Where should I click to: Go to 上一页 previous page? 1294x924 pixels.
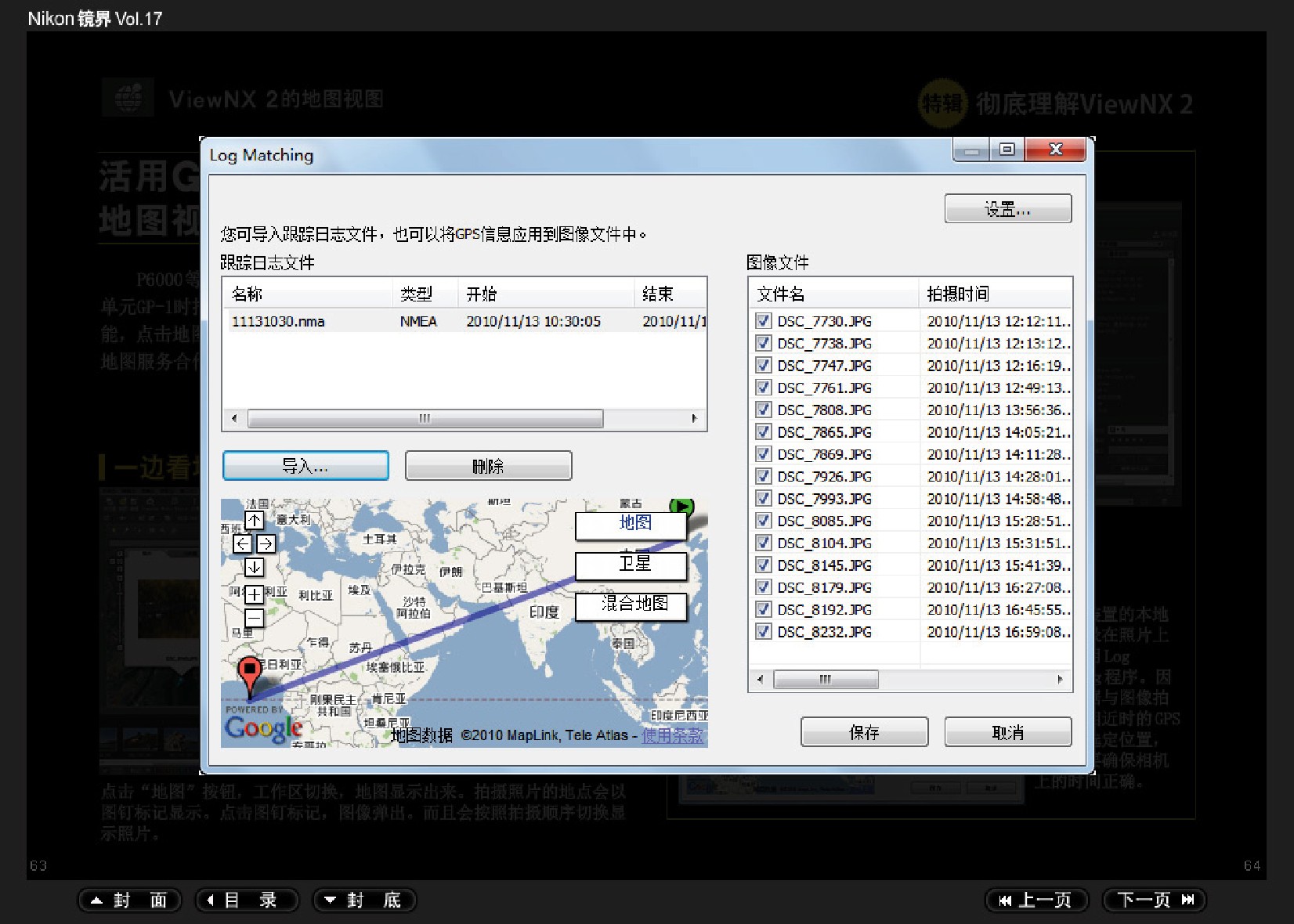[x=1037, y=901]
